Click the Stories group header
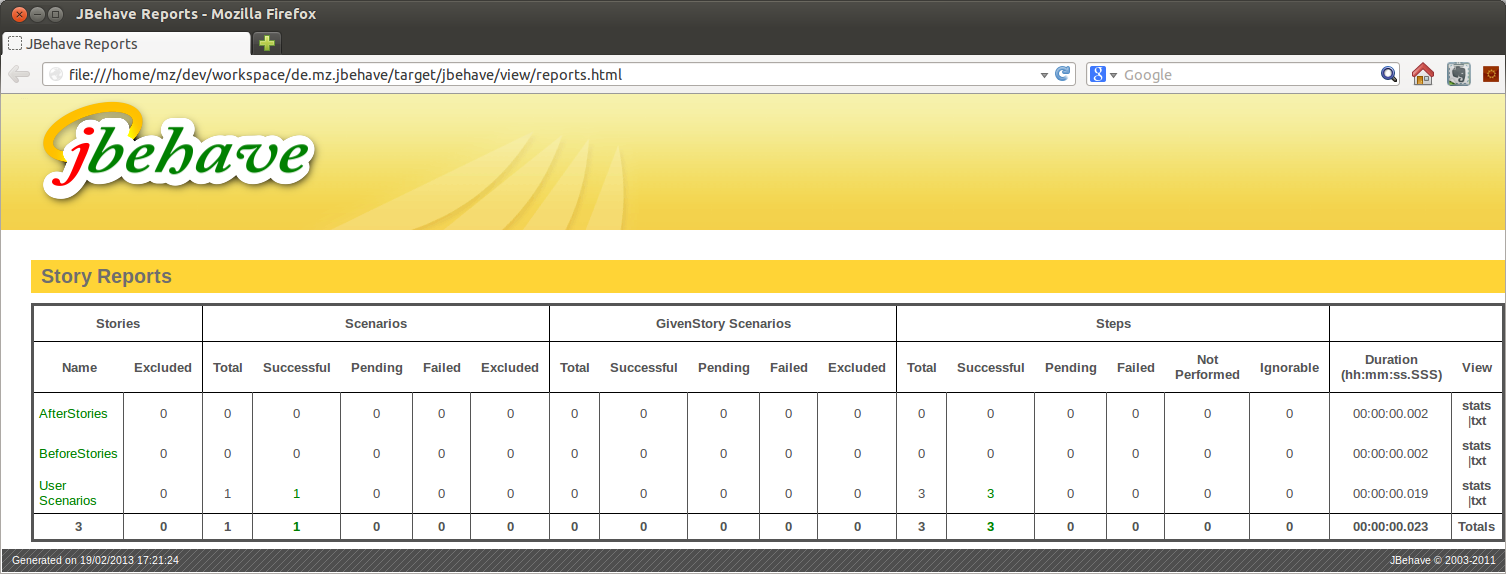Image resolution: width=1506 pixels, height=574 pixels. tap(118, 324)
